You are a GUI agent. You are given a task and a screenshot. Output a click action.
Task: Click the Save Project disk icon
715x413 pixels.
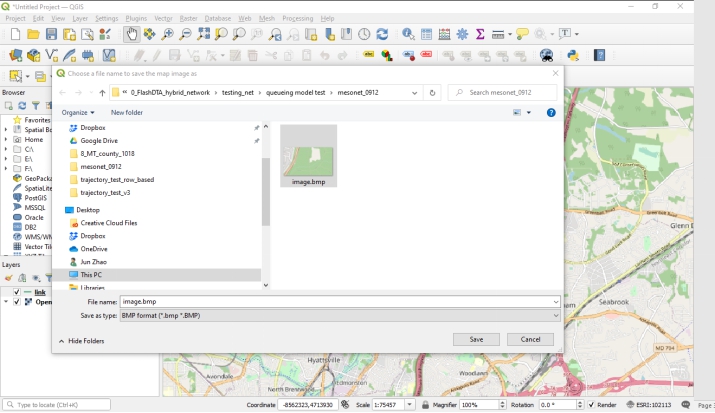51,34
